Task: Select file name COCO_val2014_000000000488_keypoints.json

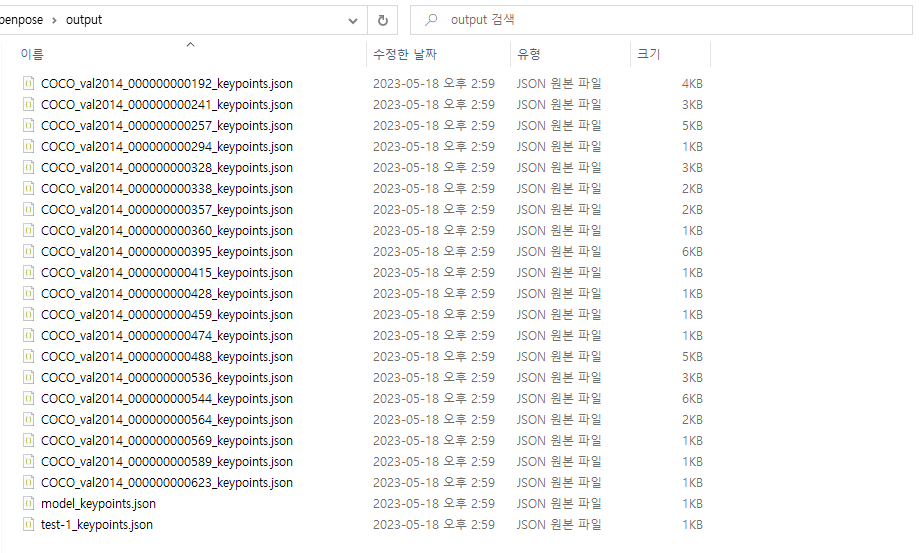Action: tap(167, 357)
